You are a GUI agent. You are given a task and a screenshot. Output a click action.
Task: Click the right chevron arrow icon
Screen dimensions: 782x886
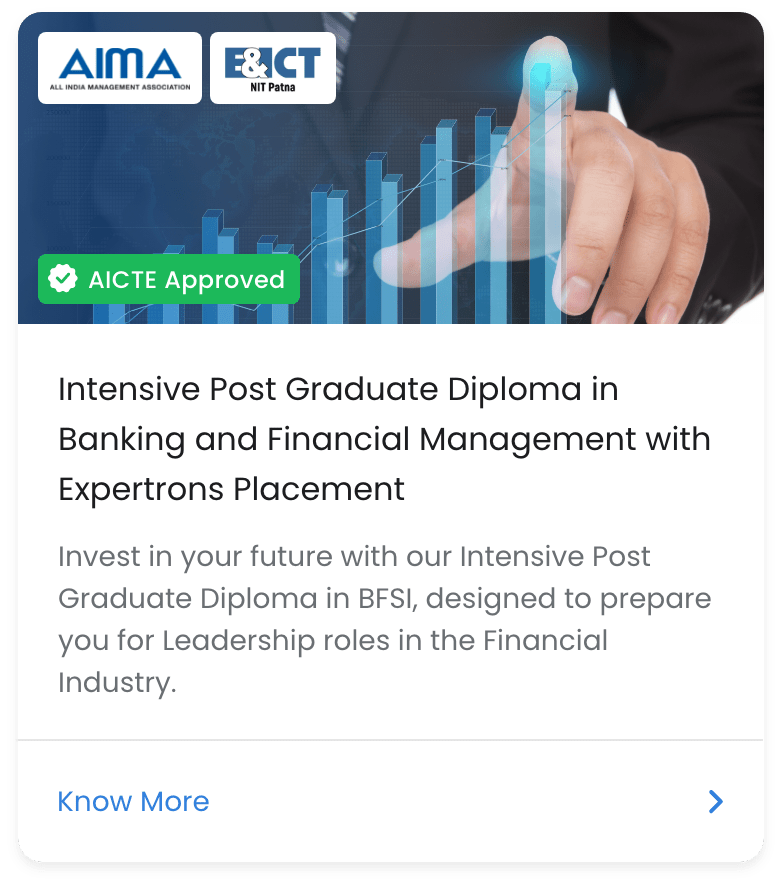[x=715, y=801]
